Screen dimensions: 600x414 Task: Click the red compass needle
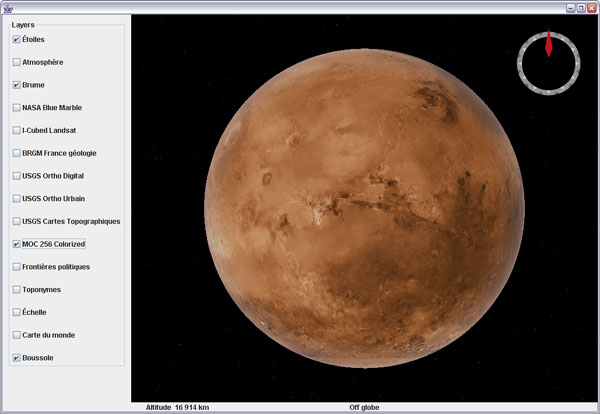tap(549, 43)
